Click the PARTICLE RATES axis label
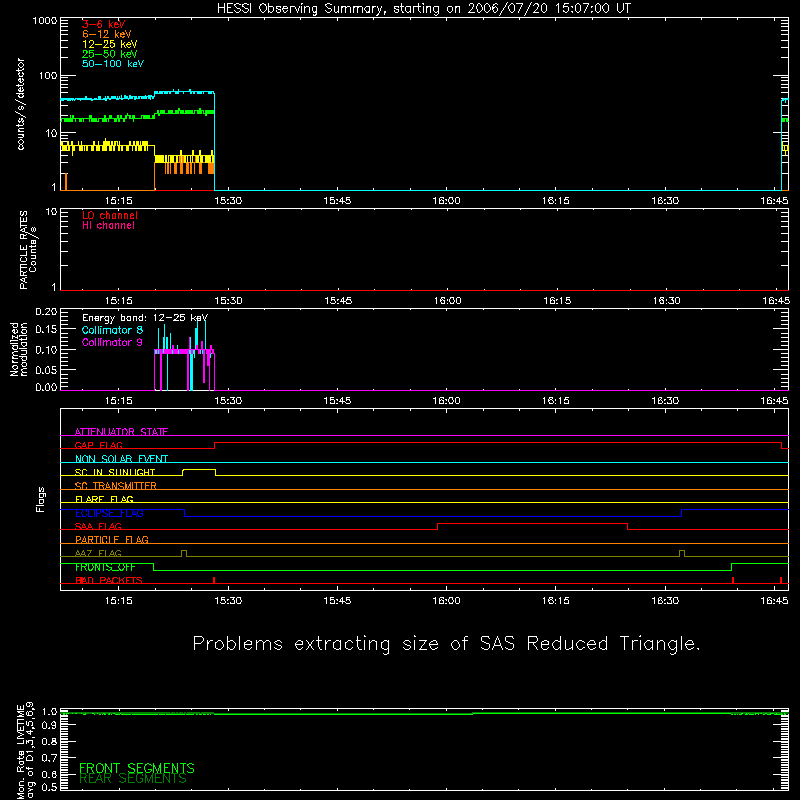 pos(28,250)
